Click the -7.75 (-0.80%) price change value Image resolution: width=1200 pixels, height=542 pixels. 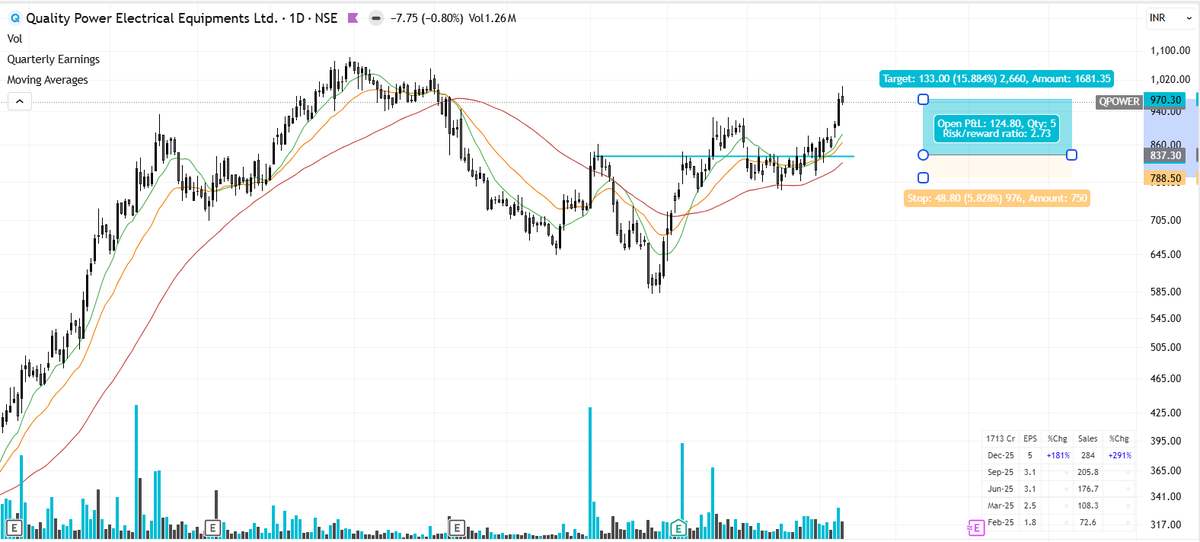tap(428, 18)
